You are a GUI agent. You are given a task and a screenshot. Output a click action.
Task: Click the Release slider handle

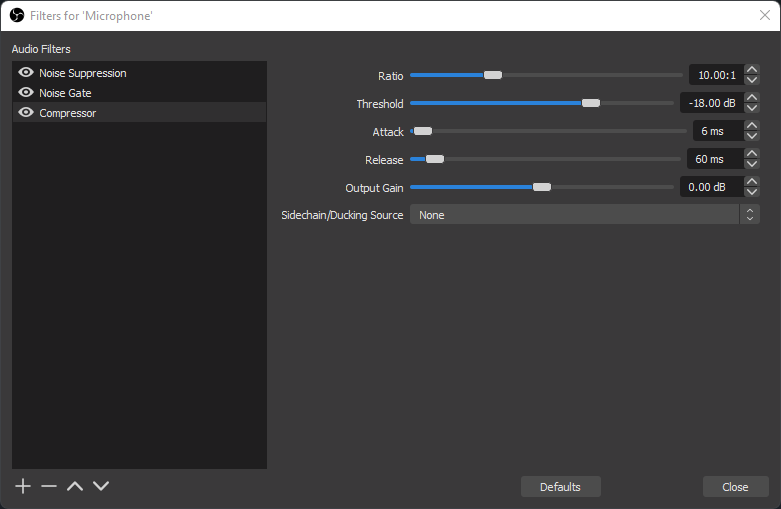(x=434, y=159)
